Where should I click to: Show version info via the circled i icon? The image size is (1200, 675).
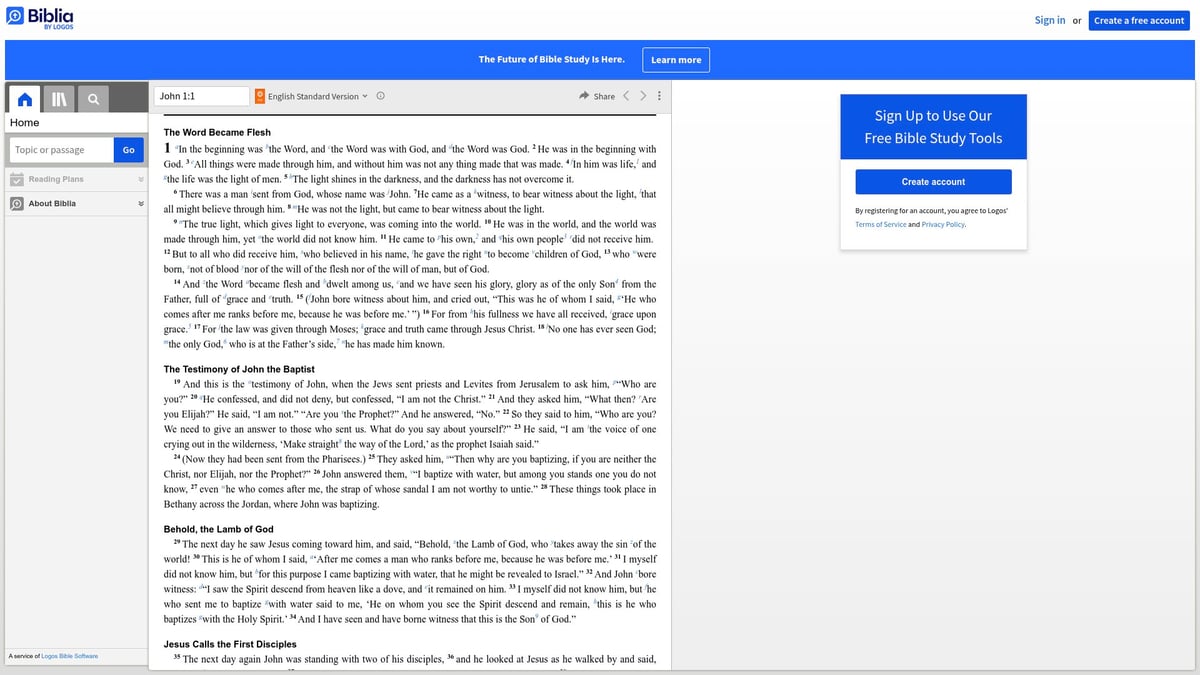(381, 96)
